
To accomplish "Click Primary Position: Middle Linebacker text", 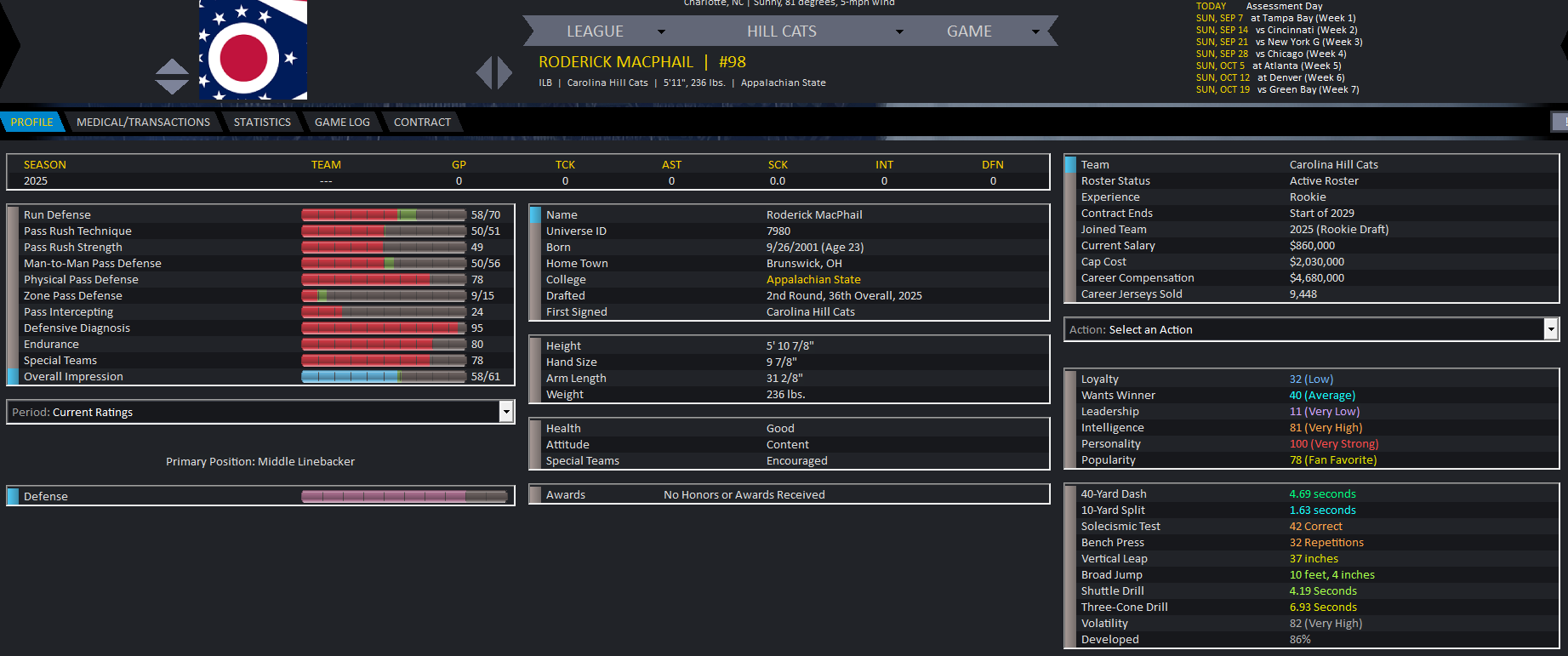I will click(260, 461).
